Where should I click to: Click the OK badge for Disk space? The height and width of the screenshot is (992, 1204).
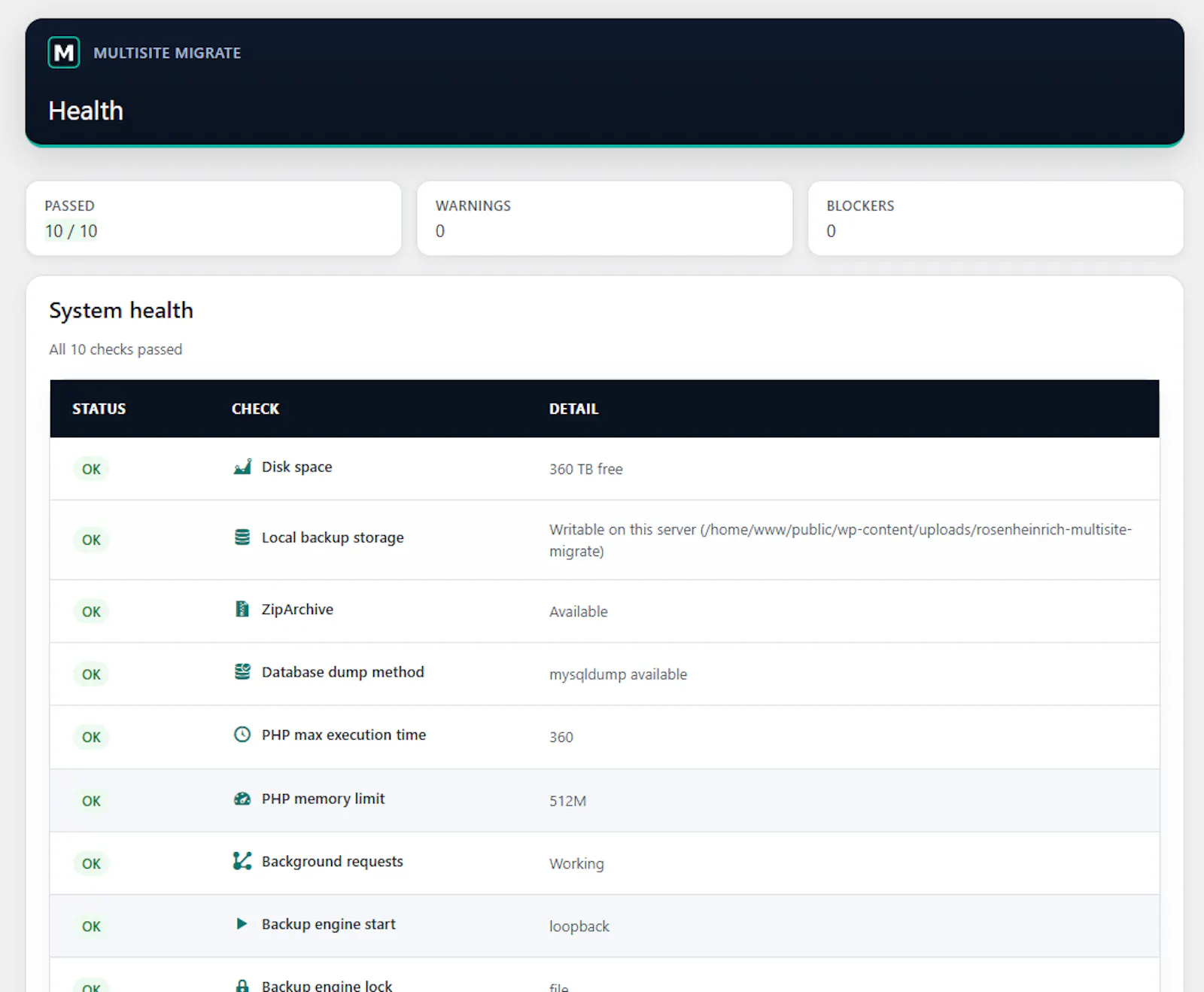pos(91,469)
